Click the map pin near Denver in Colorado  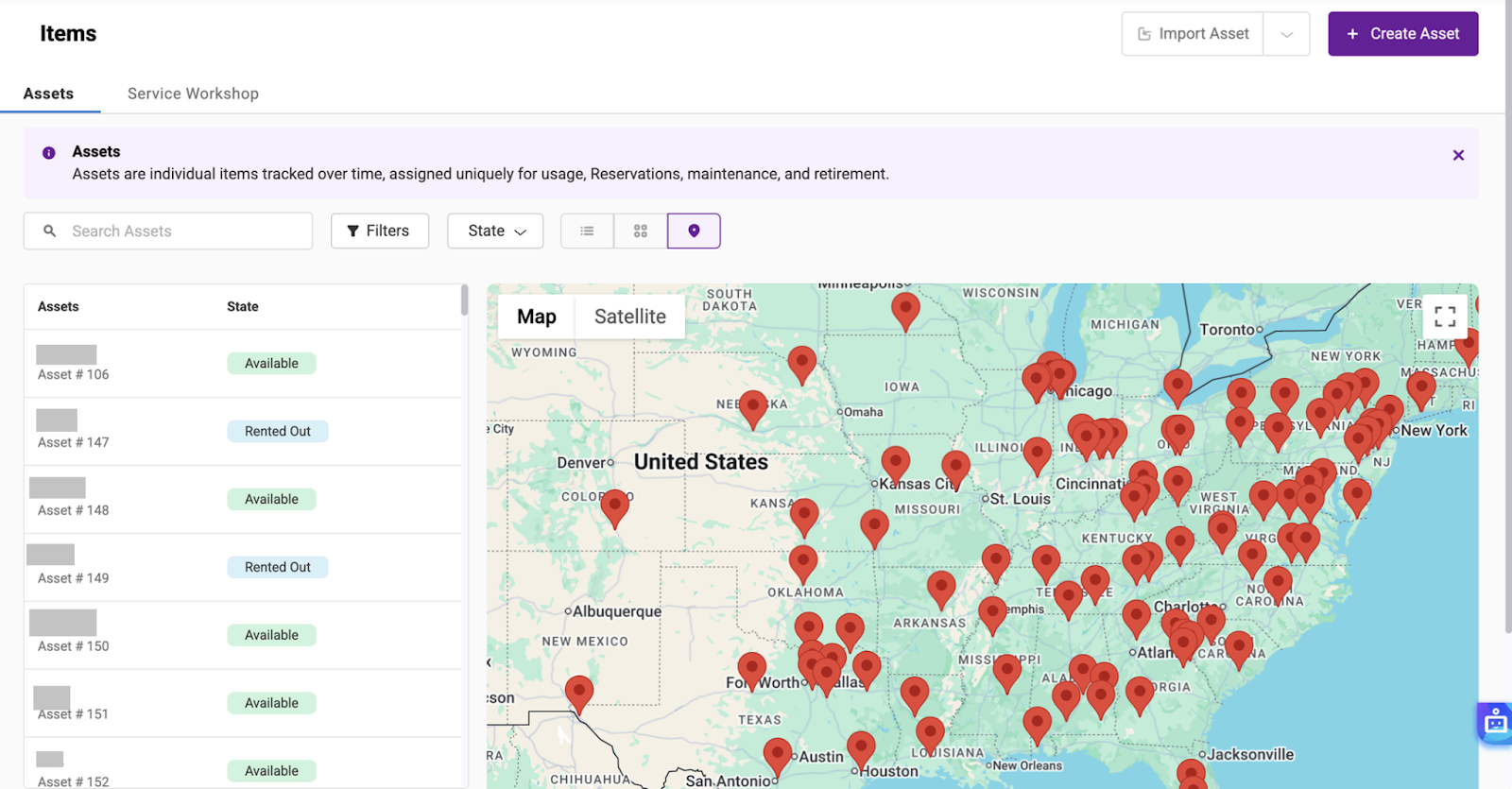click(614, 505)
